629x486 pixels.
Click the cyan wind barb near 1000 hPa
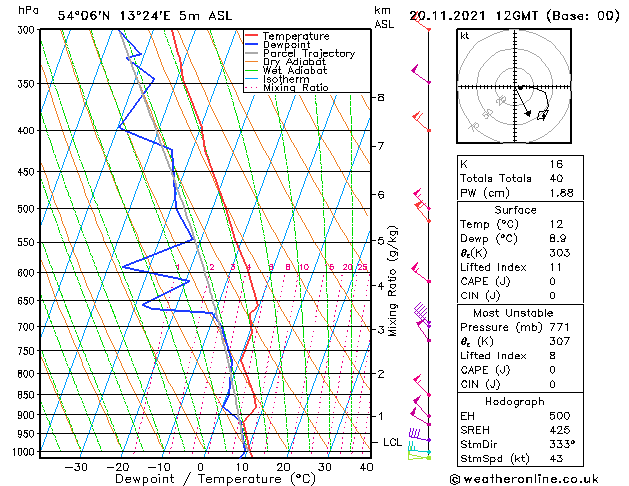(420, 448)
